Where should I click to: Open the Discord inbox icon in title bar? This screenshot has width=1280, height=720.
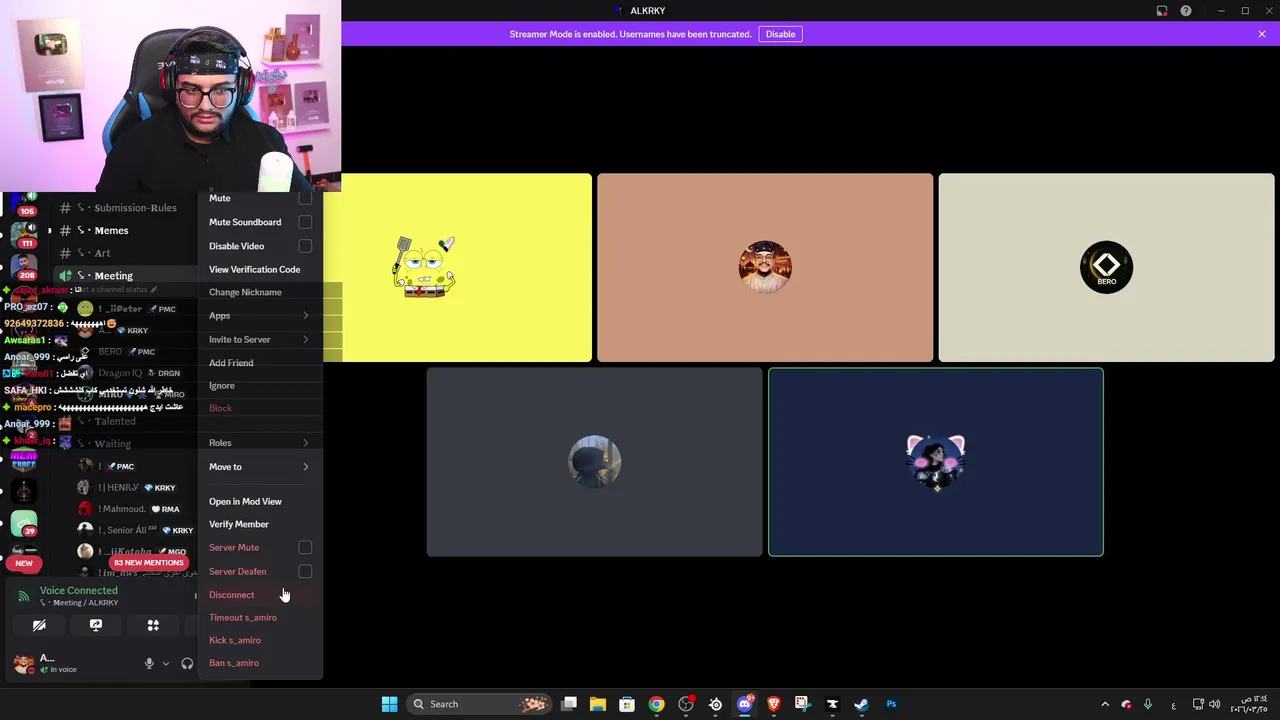click(x=1162, y=11)
